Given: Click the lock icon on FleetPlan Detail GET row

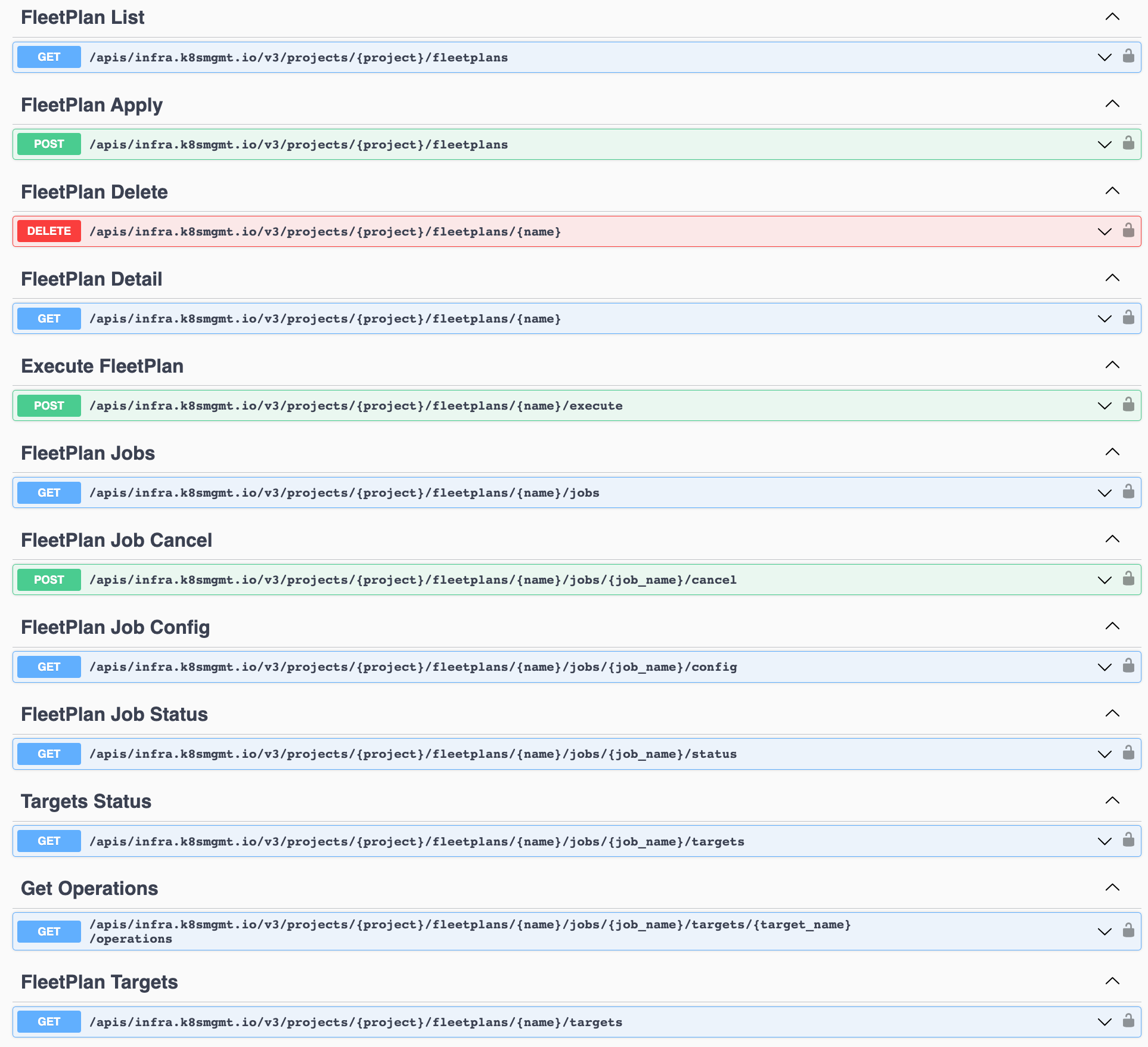Looking at the screenshot, I should point(1128,317).
